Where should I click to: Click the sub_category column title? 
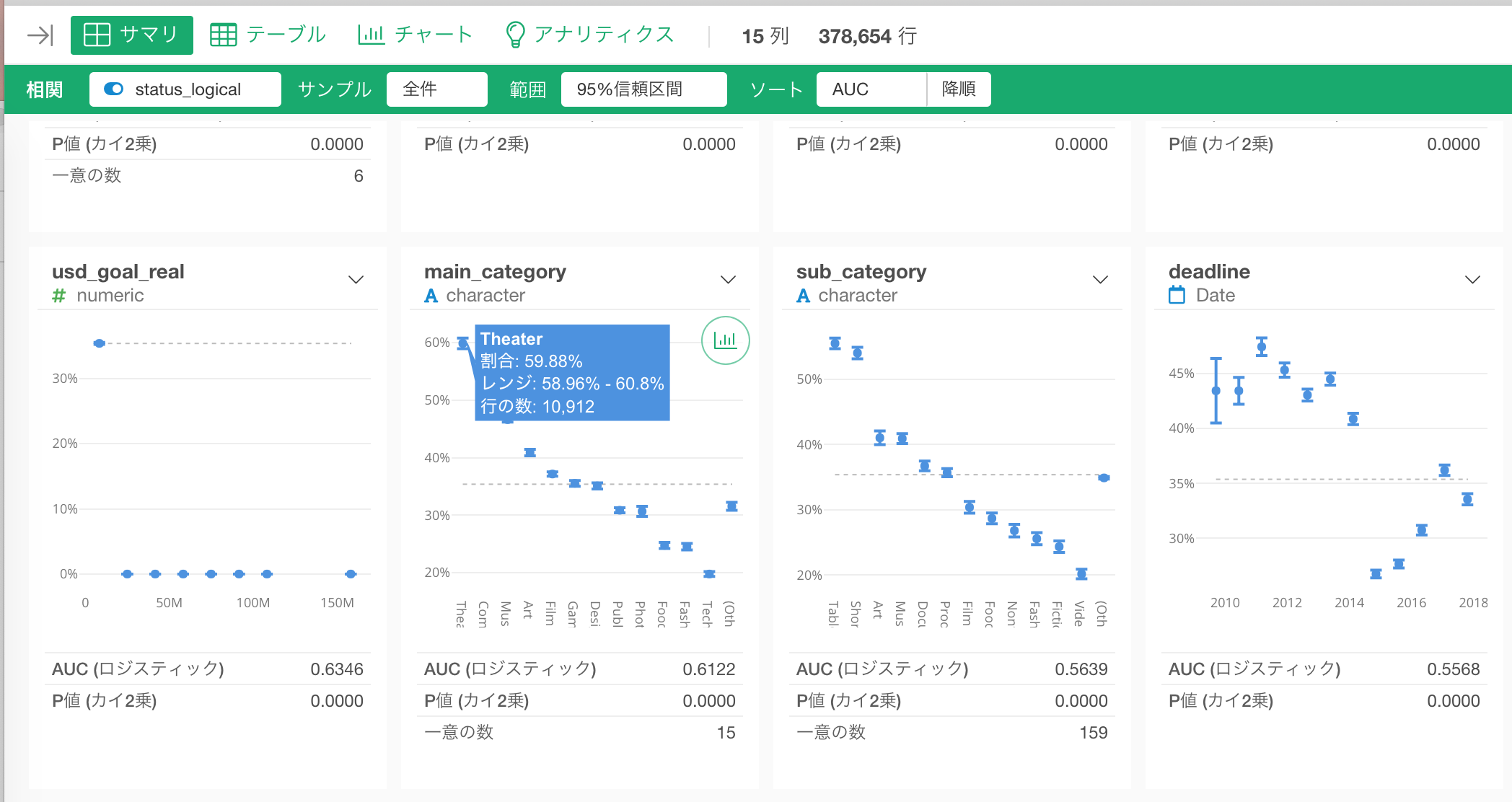pyautogui.click(x=861, y=272)
